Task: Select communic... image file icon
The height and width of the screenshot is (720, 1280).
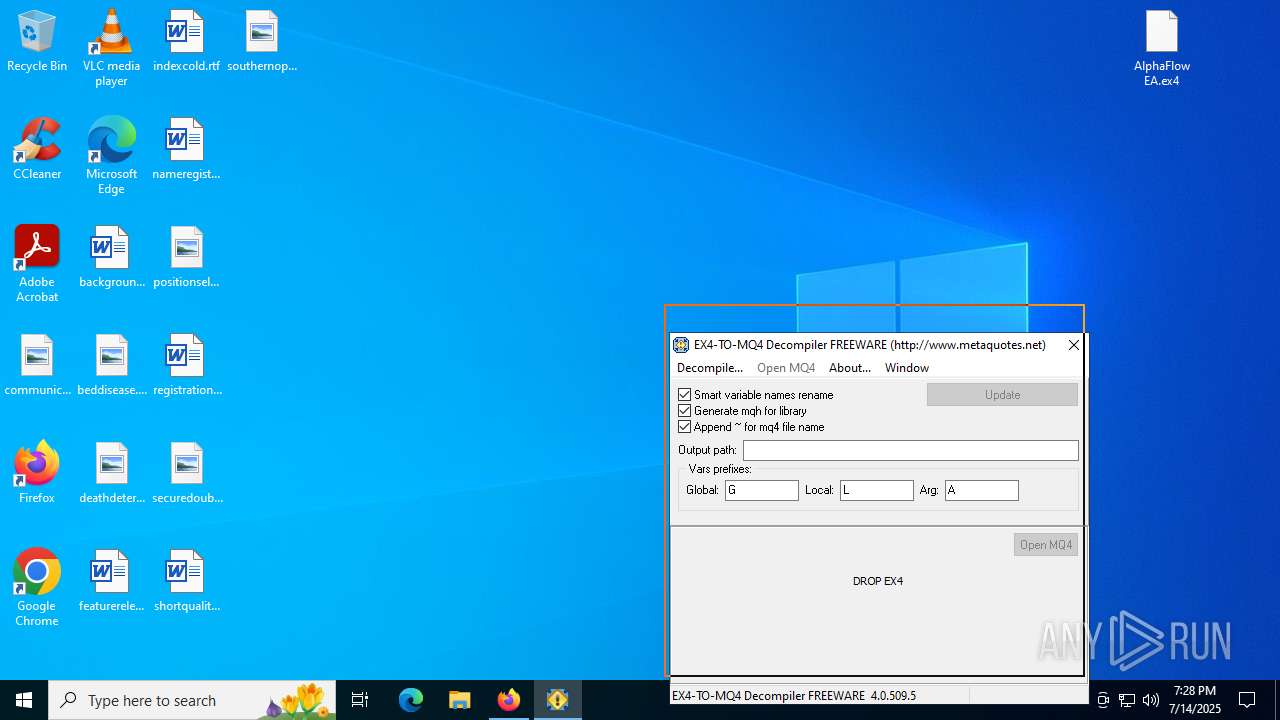Action: click(37, 366)
